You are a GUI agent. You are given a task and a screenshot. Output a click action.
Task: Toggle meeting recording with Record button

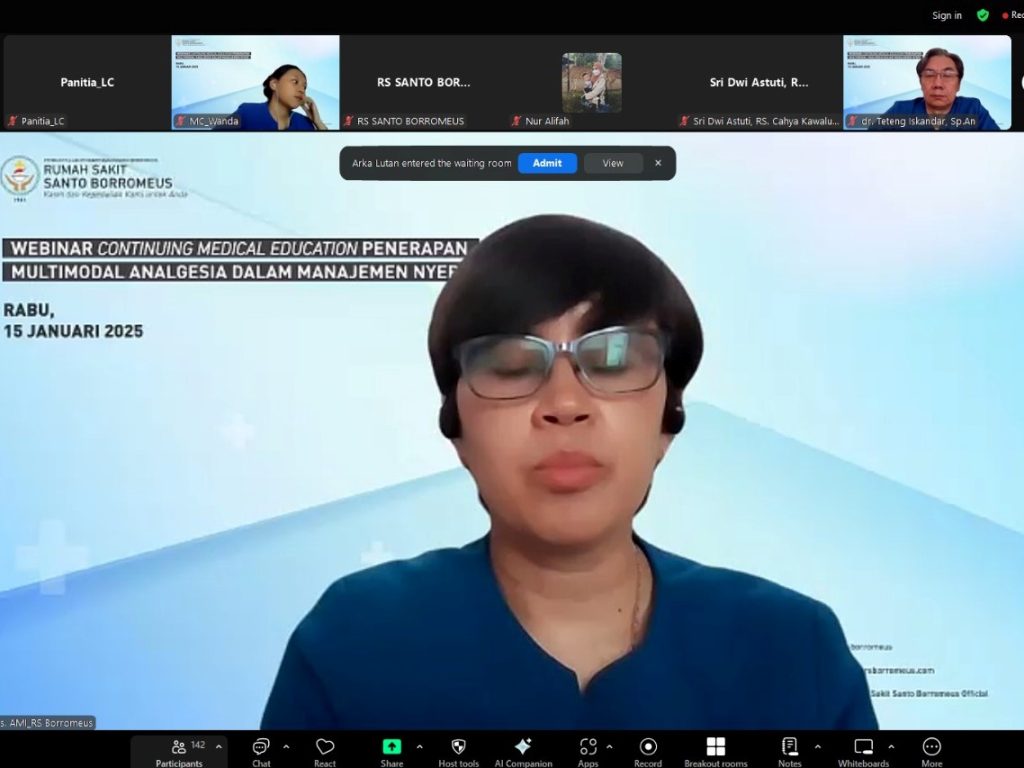(648, 747)
